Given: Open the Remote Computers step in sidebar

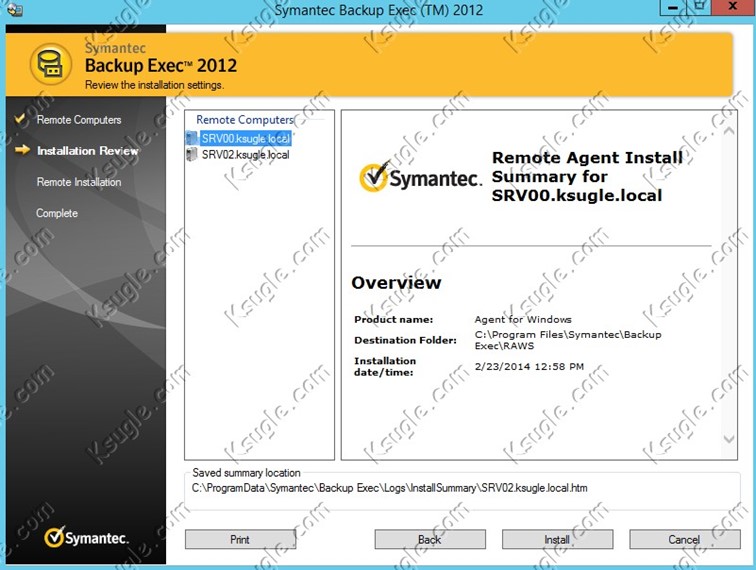Looking at the screenshot, I should [x=79, y=120].
